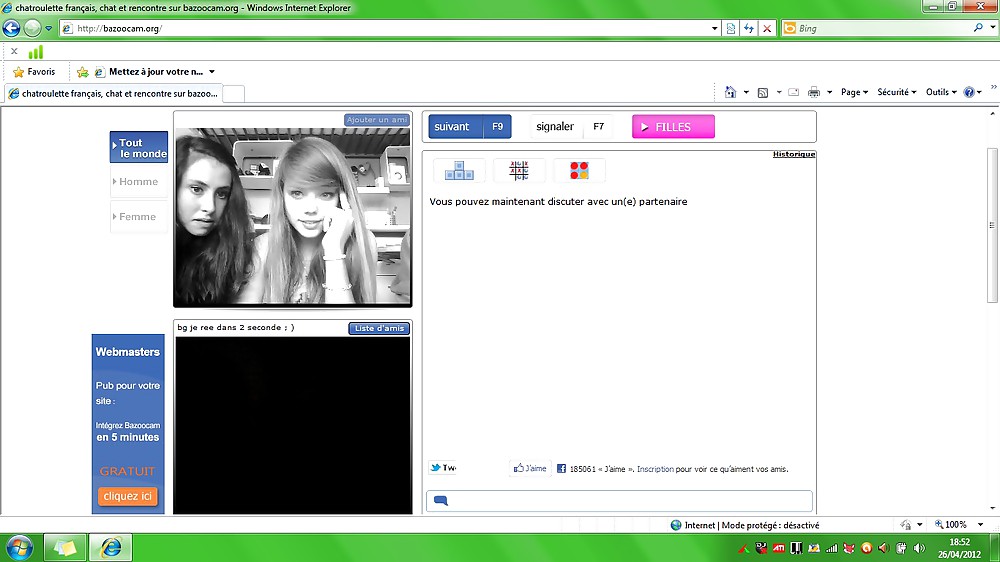Click the compatibility view icon
The height and width of the screenshot is (562, 1000).
731,29
